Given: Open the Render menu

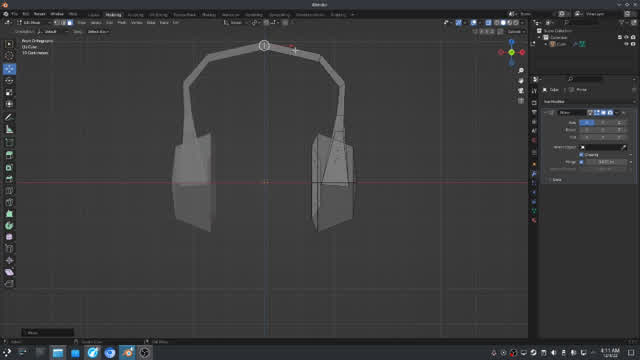Looking at the screenshot, I should [40, 14].
